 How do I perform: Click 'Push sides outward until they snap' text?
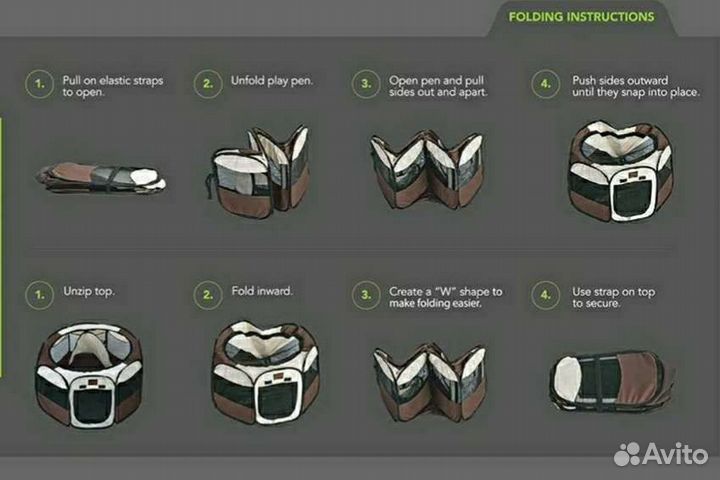(x=636, y=86)
